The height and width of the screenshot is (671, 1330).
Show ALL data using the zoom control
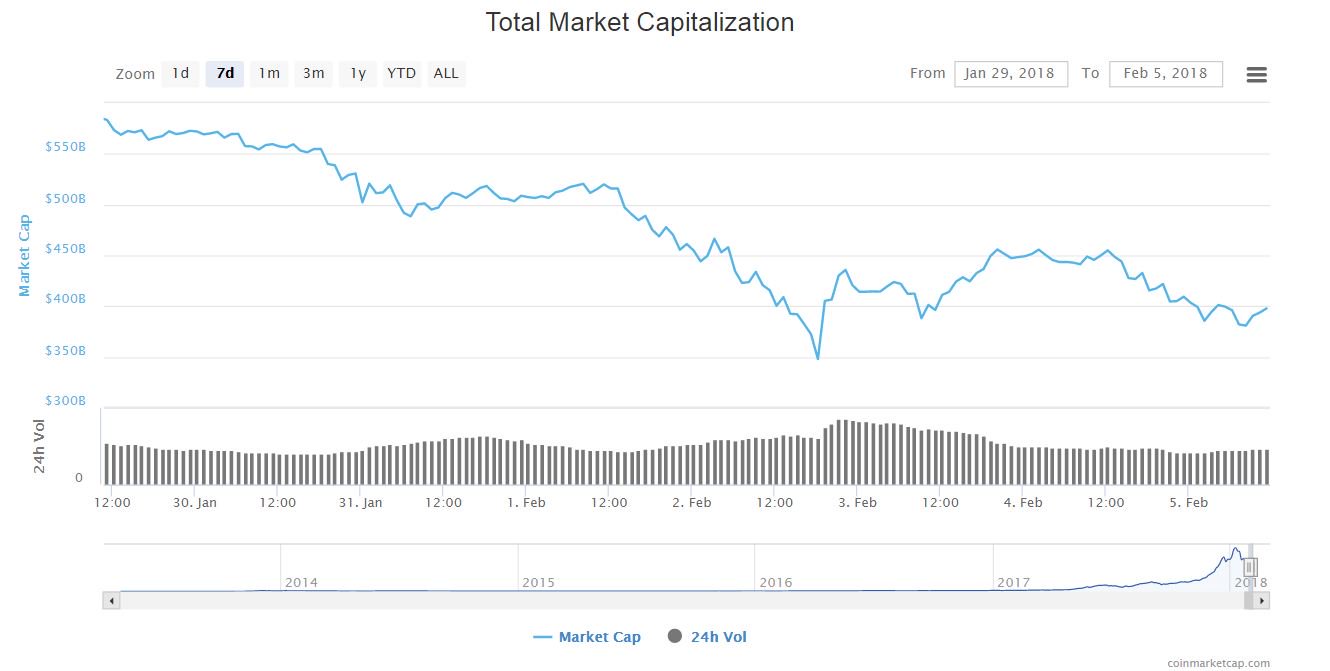(x=445, y=73)
